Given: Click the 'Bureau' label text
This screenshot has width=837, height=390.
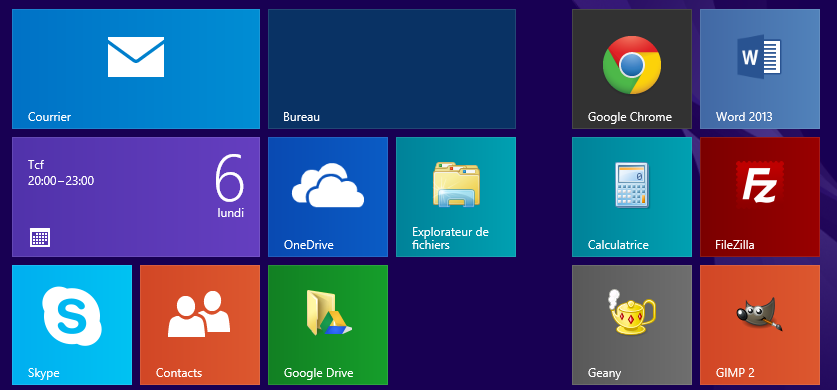Looking at the screenshot, I should [302, 117].
